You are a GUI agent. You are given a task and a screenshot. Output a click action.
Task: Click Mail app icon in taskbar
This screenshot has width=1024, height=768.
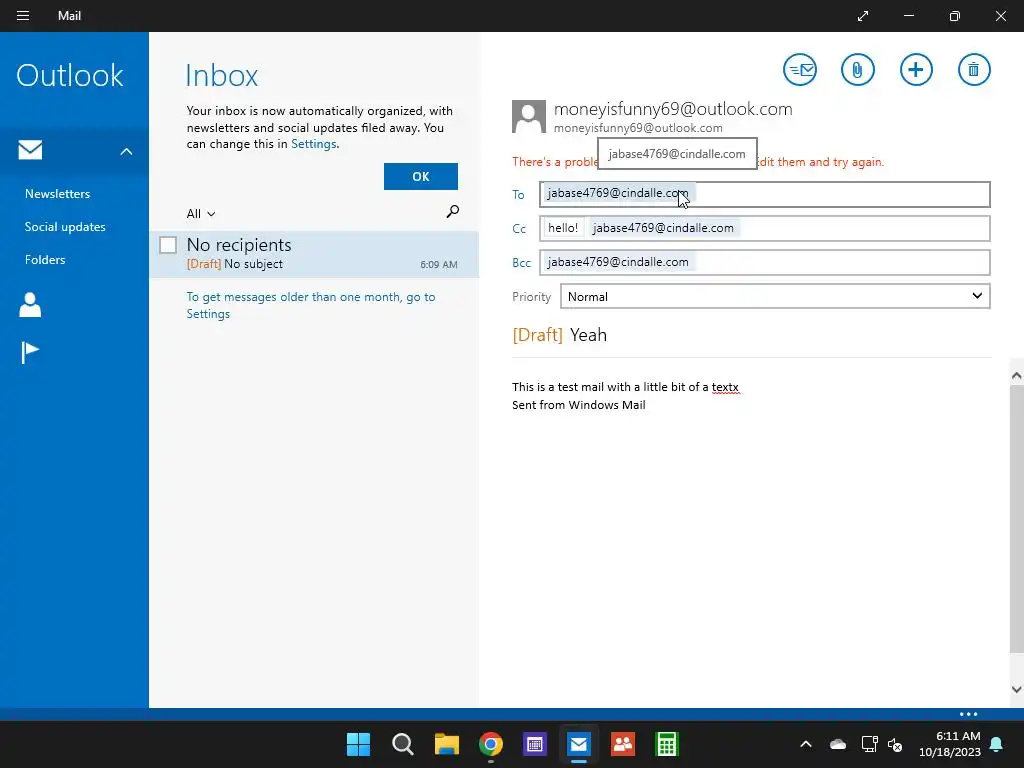(x=579, y=744)
